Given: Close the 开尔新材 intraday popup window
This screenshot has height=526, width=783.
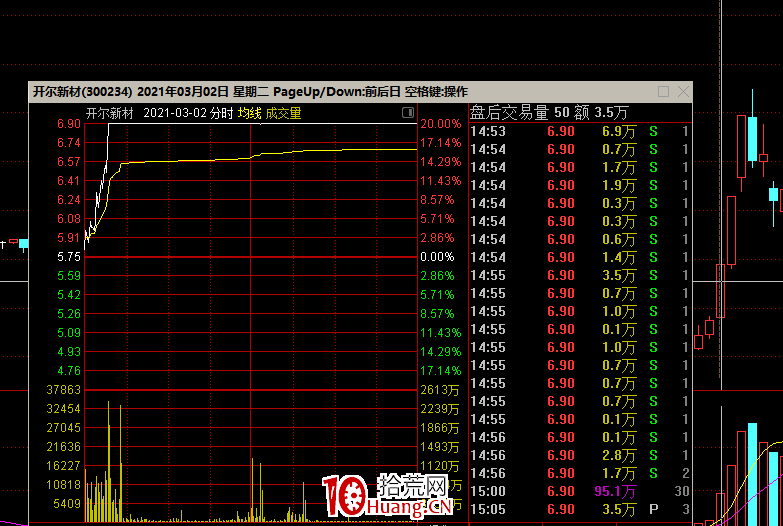Looking at the screenshot, I should [683, 92].
